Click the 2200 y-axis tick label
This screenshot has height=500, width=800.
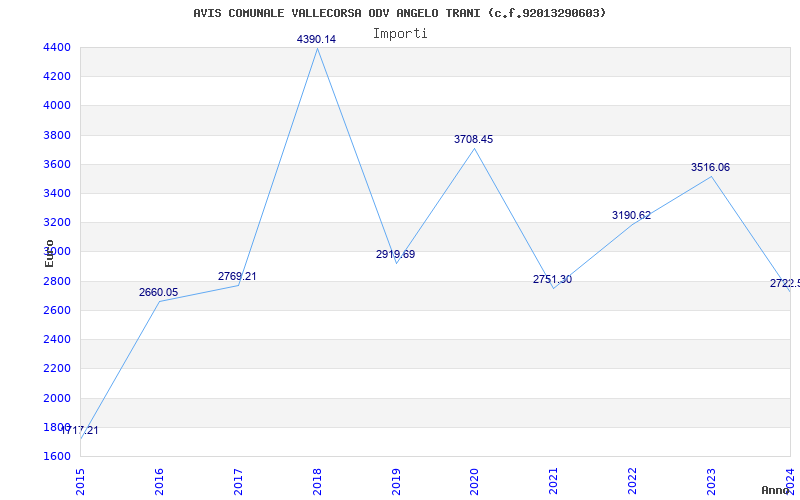(57, 368)
